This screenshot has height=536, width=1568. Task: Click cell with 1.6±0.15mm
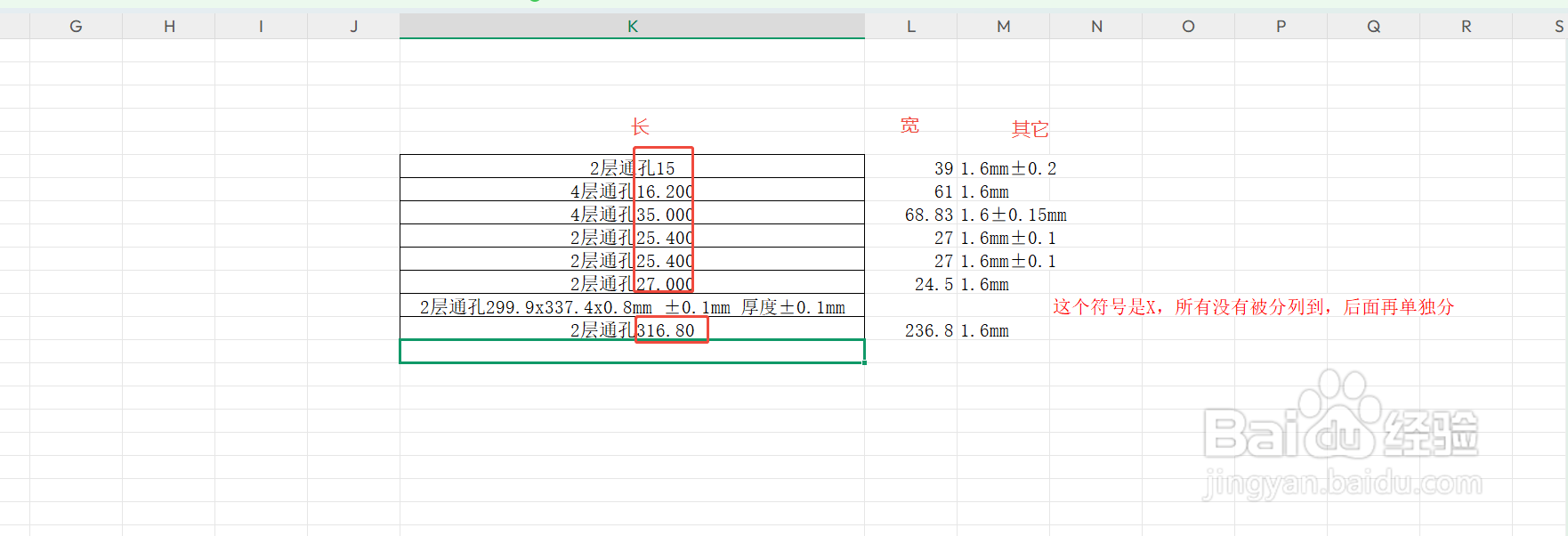[1013, 215]
